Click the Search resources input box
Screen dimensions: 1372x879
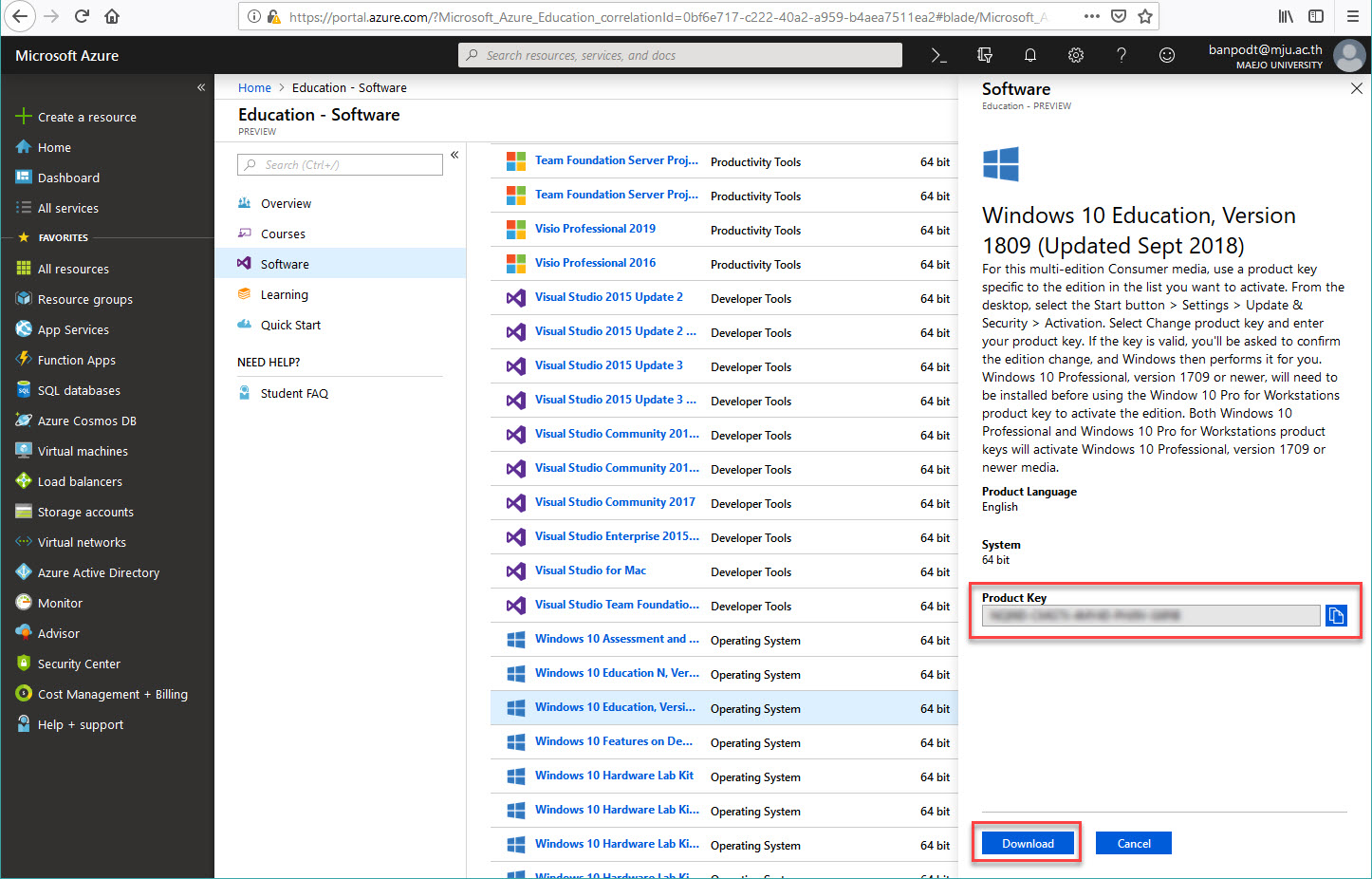[x=679, y=56]
